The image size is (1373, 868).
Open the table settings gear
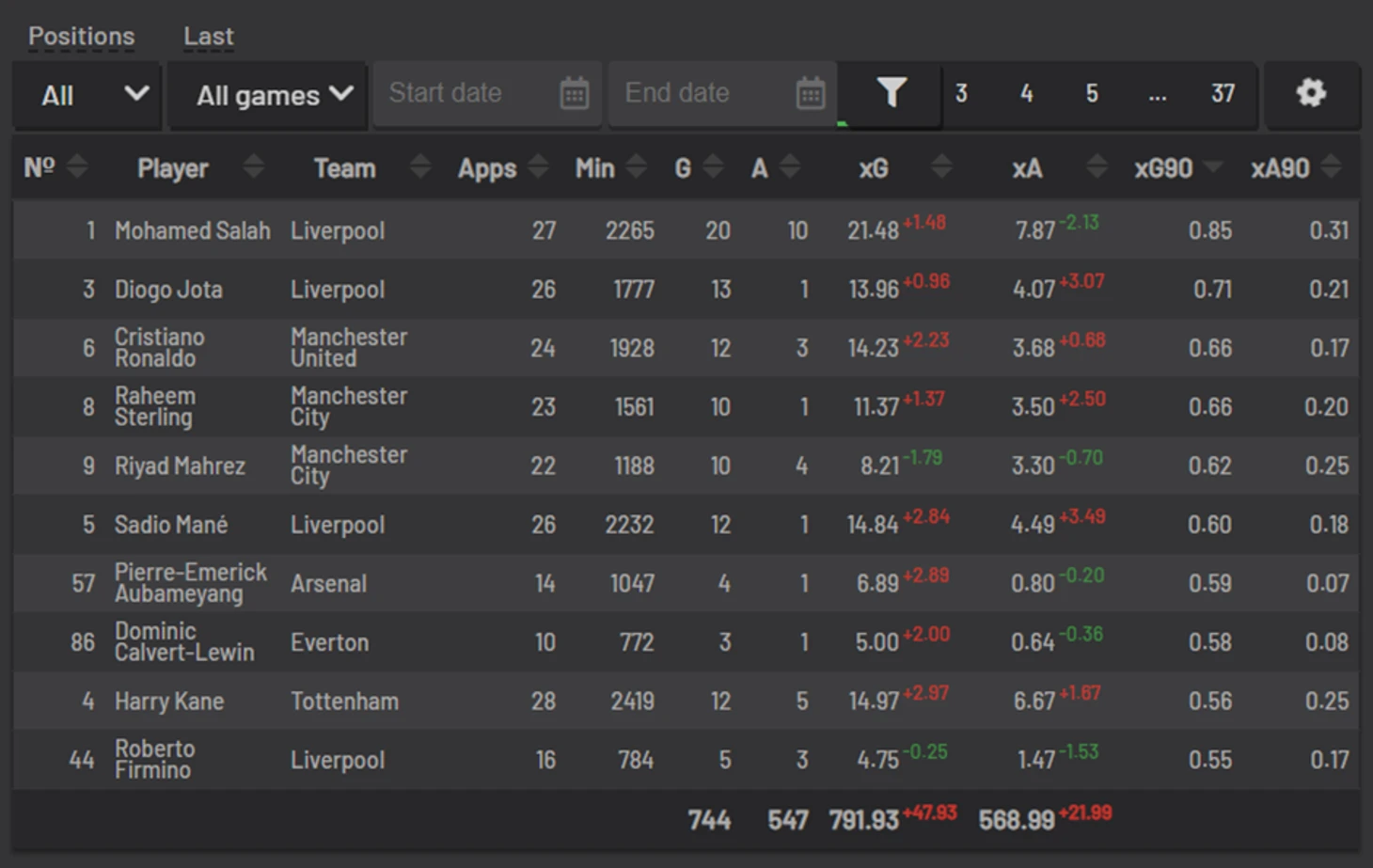pyautogui.click(x=1310, y=93)
